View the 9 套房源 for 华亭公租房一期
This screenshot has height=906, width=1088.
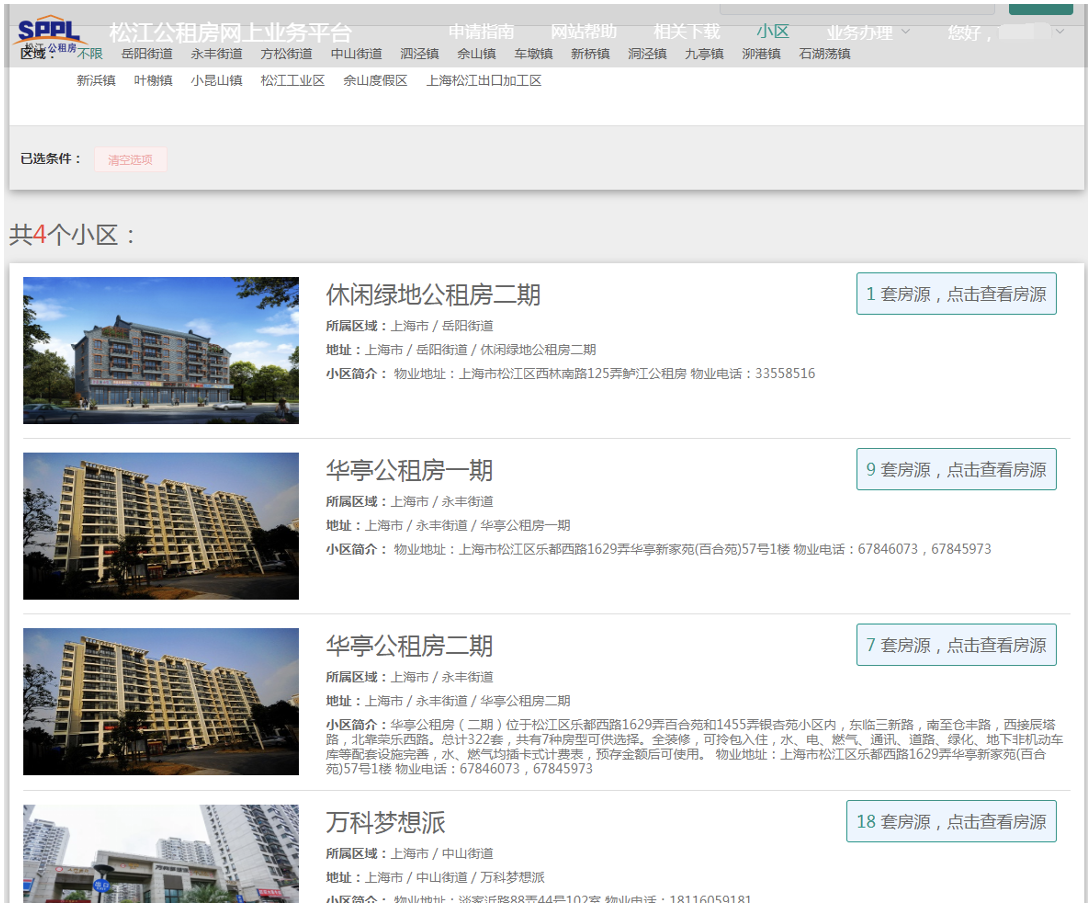pyautogui.click(x=956, y=469)
